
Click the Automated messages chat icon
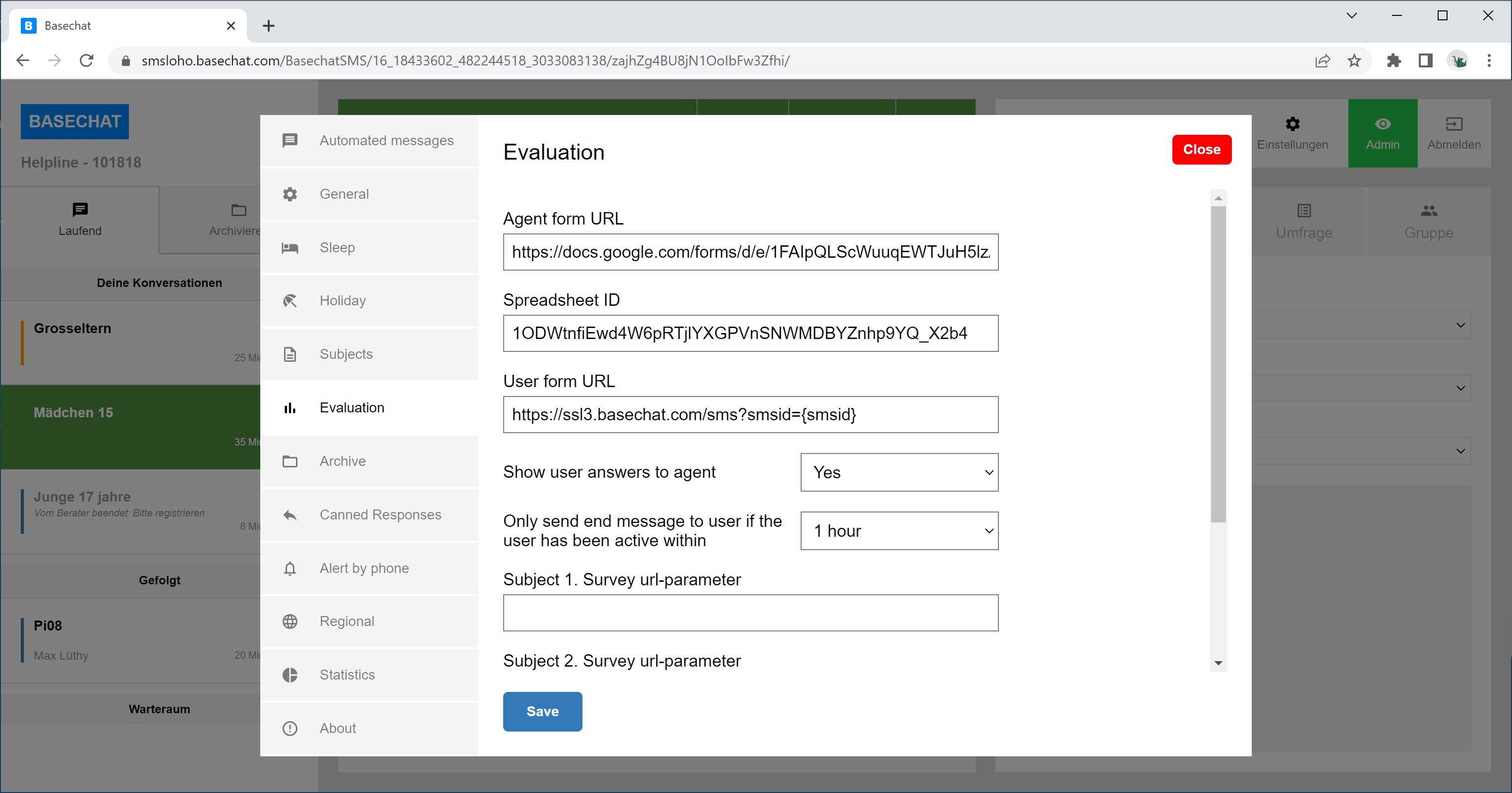(290, 140)
